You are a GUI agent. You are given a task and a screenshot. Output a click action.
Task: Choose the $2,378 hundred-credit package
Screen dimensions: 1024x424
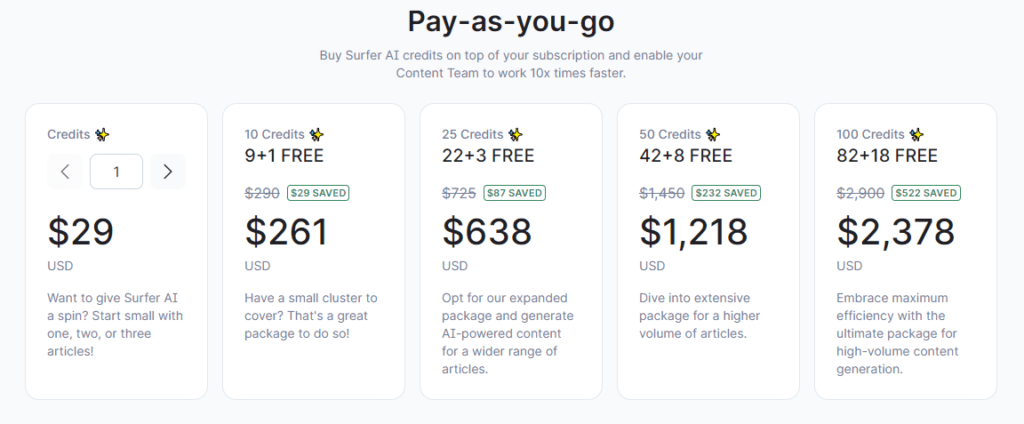pos(905,251)
